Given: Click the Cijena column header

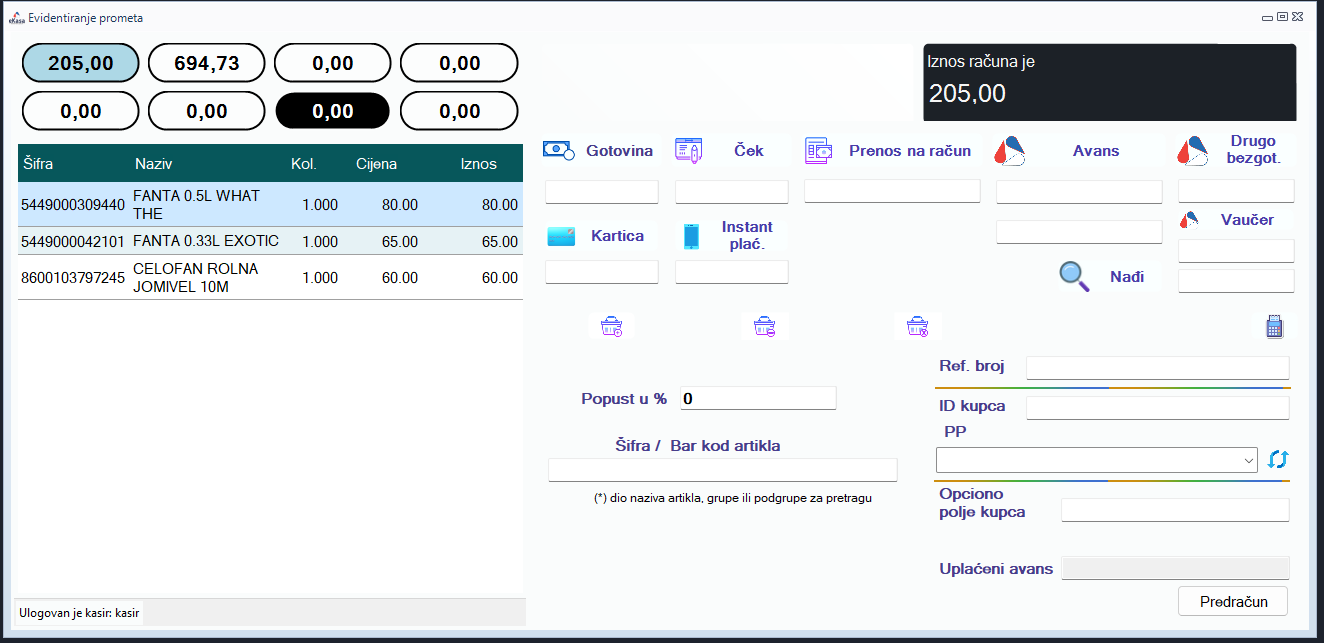Looking at the screenshot, I should click(x=376, y=164).
